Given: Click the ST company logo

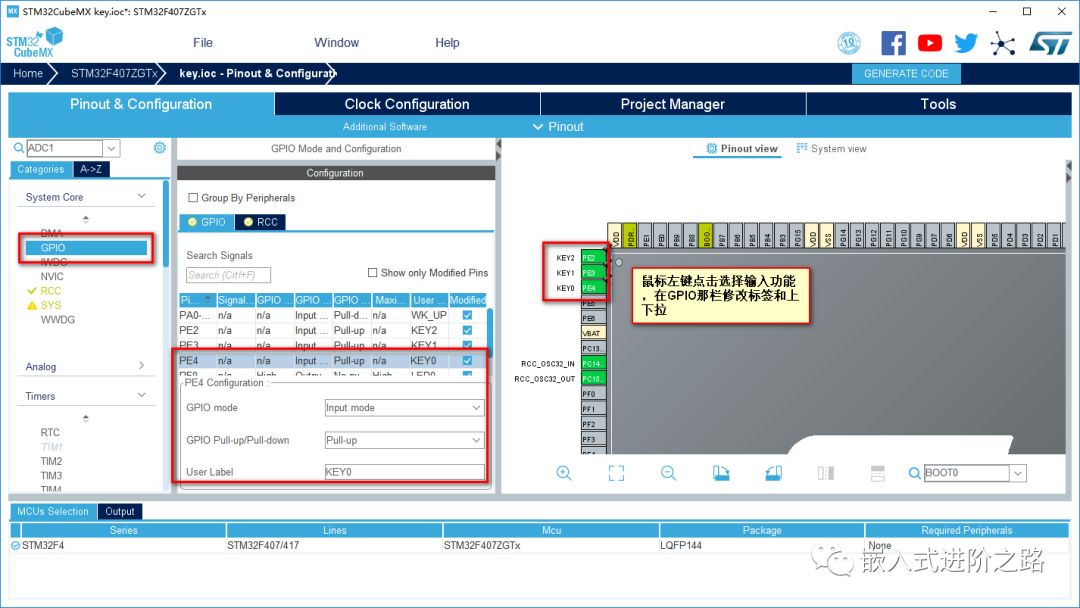Looking at the screenshot, I should pyautogui.click(x=1050, y=43).
